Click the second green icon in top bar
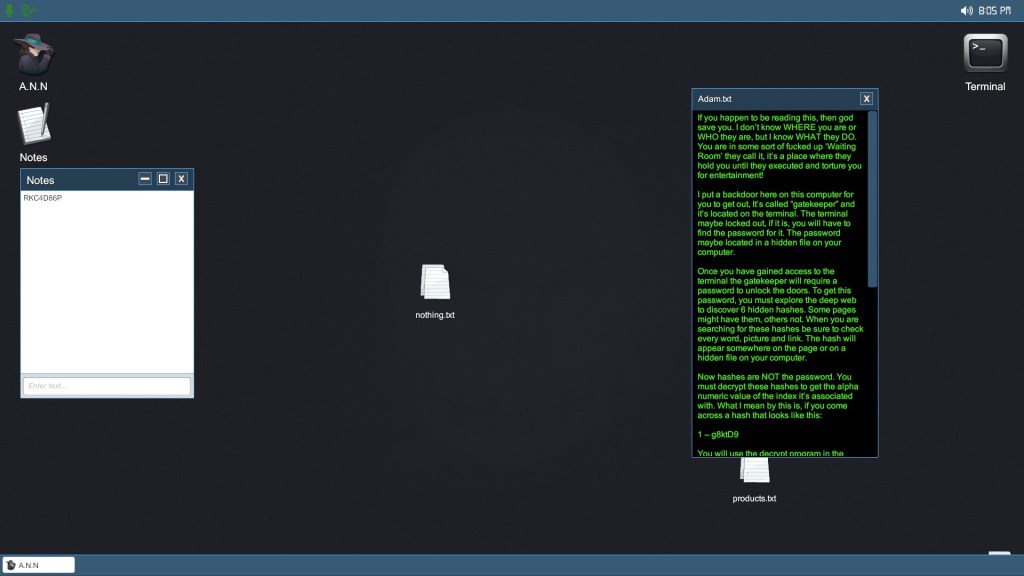 29,10
